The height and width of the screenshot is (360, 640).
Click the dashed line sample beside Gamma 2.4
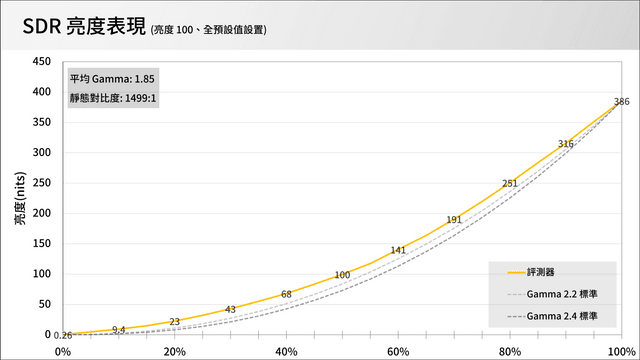pos(516,316)
